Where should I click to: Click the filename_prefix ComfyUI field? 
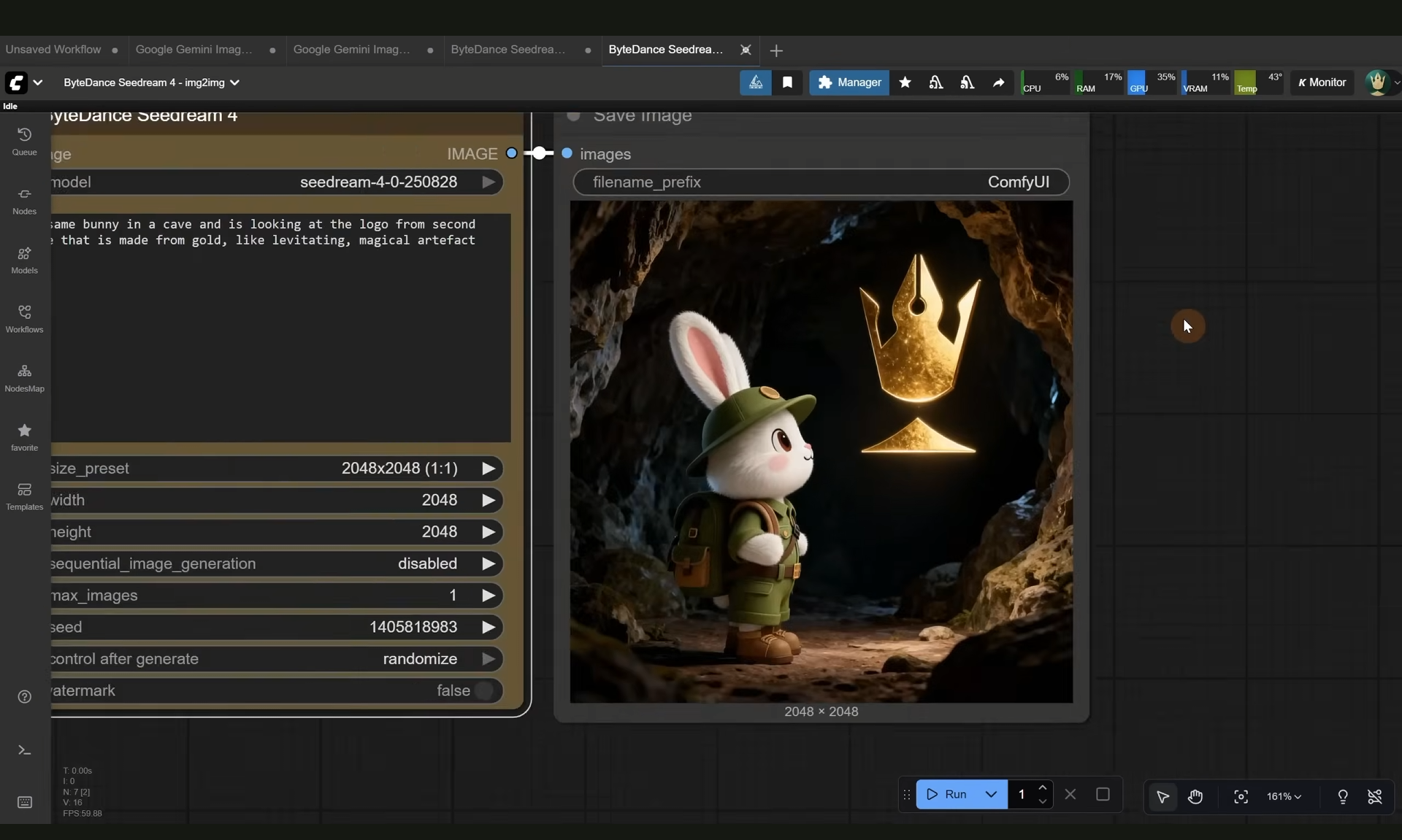[x=821, y=182]
